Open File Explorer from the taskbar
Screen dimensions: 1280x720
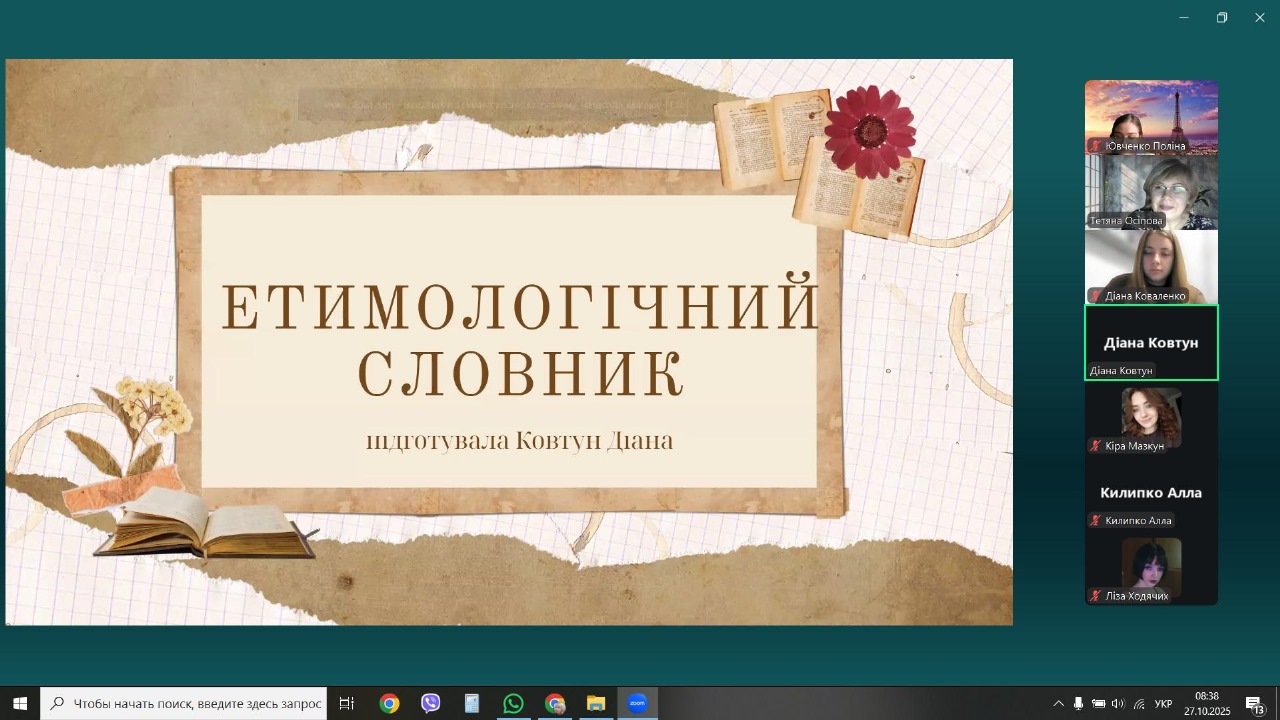pos(596,704)
